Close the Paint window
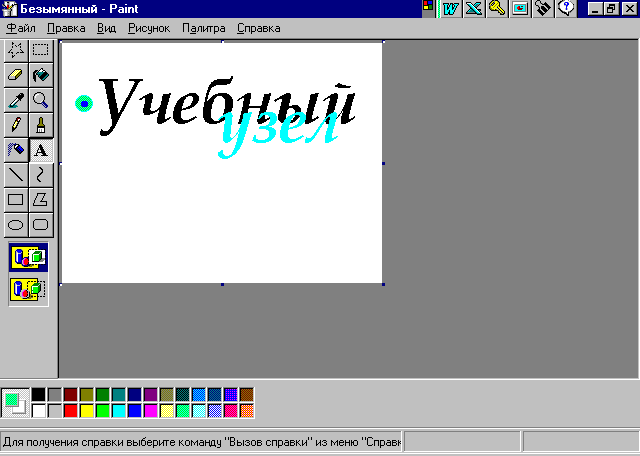This screenshot has height=456, width=640. pyautogui.click(x=629, y=9)
